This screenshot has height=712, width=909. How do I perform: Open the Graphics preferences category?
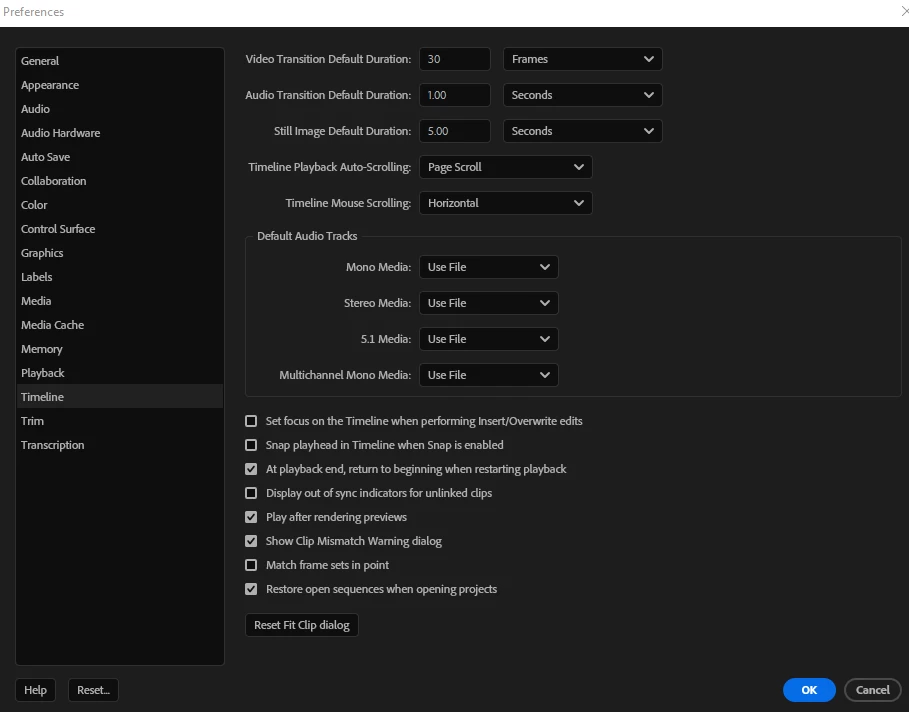119,253
